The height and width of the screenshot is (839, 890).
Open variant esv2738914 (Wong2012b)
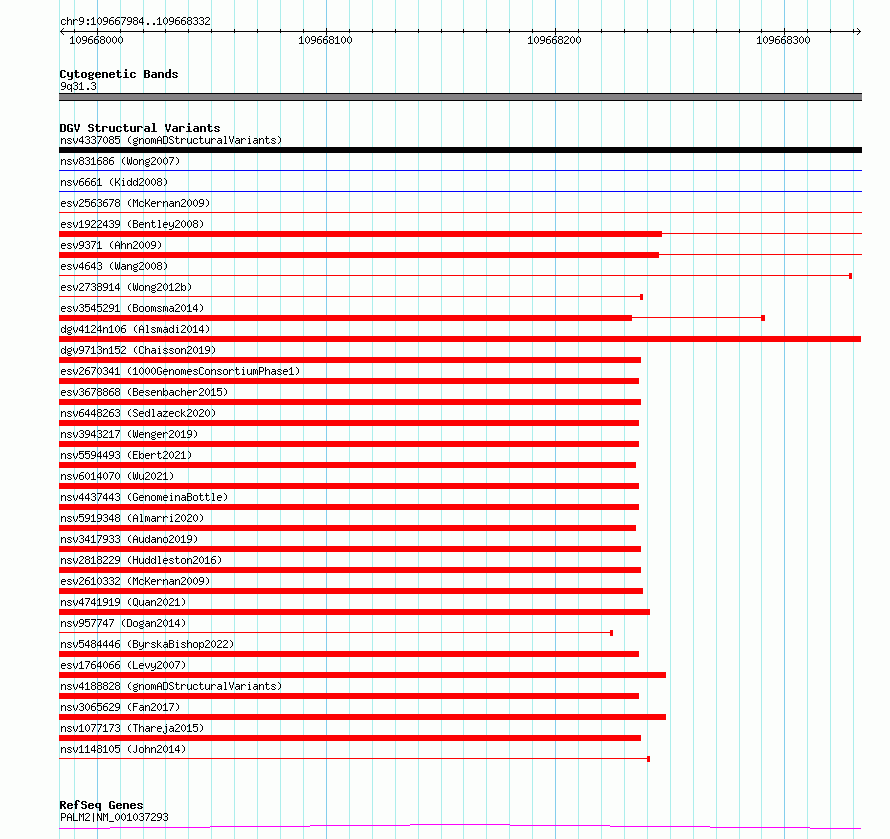point(126,287)
